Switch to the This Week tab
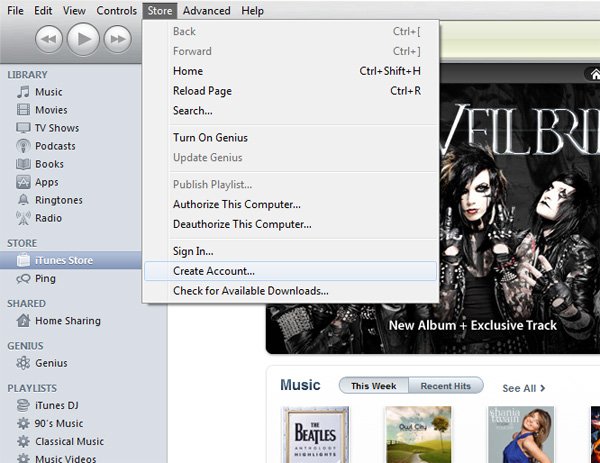The width and height of the screenshot is (600, 463). pyautogui.click(x=374, y=386)
